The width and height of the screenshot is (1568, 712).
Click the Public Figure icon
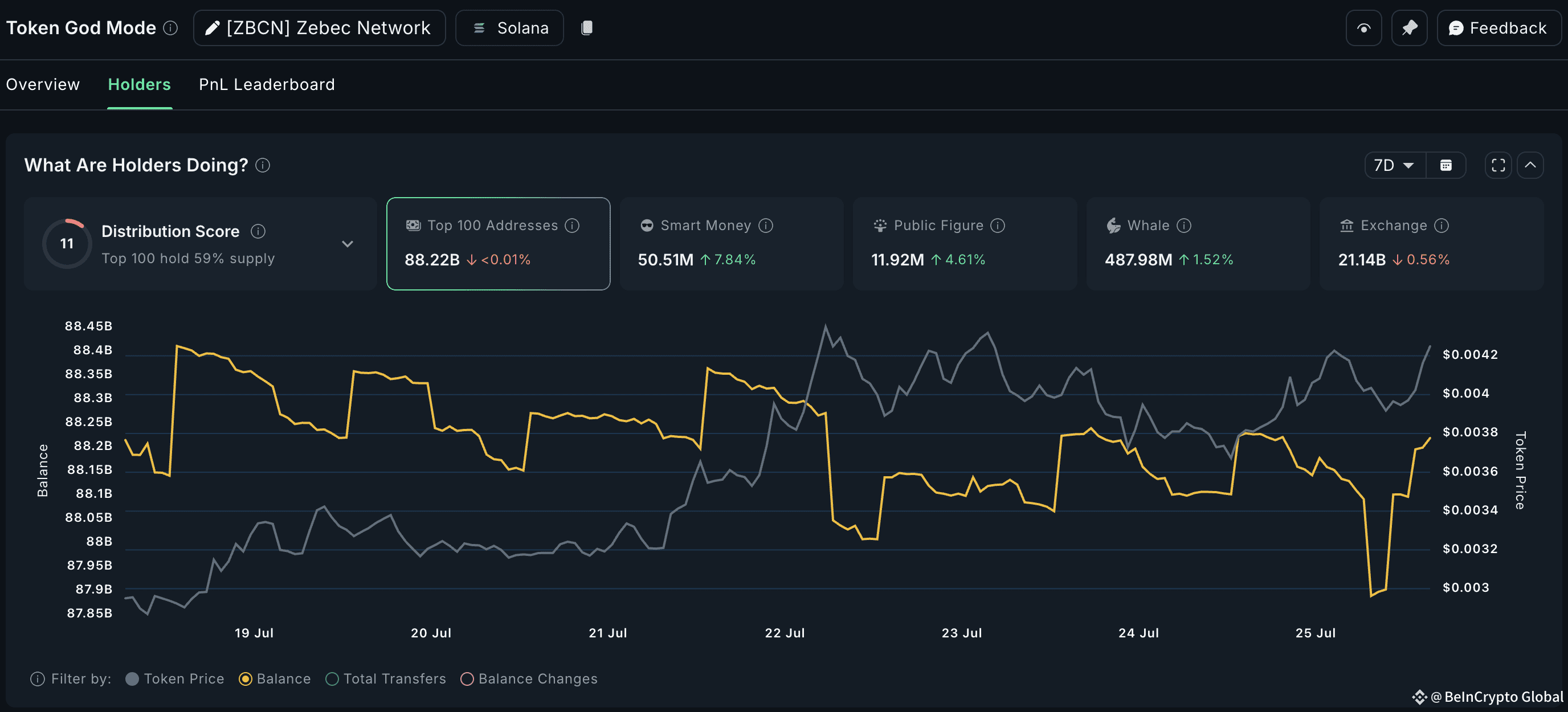(x=880, y=226)
